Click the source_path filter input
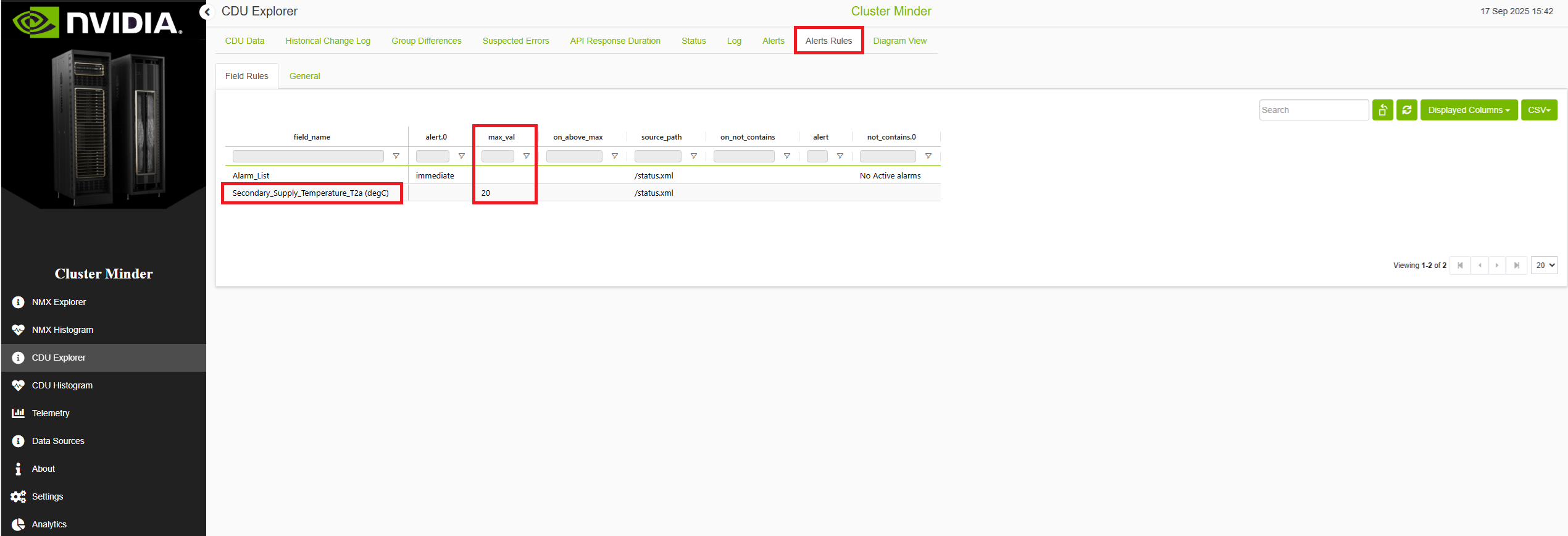1568x536 pixels. pos(658,156)
